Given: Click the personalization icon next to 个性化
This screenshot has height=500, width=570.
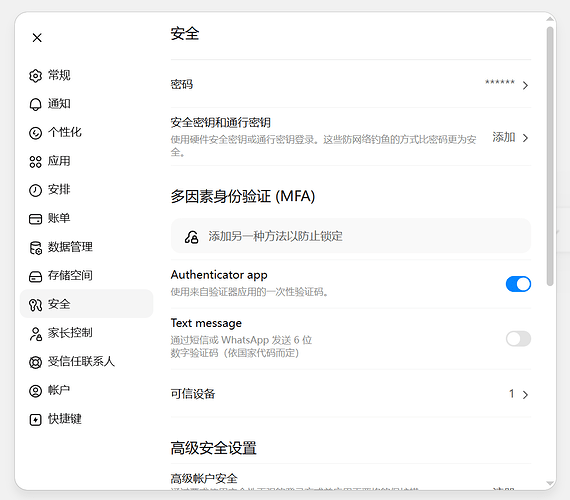Looking at the screenshot, I should [x=35, y=133].
